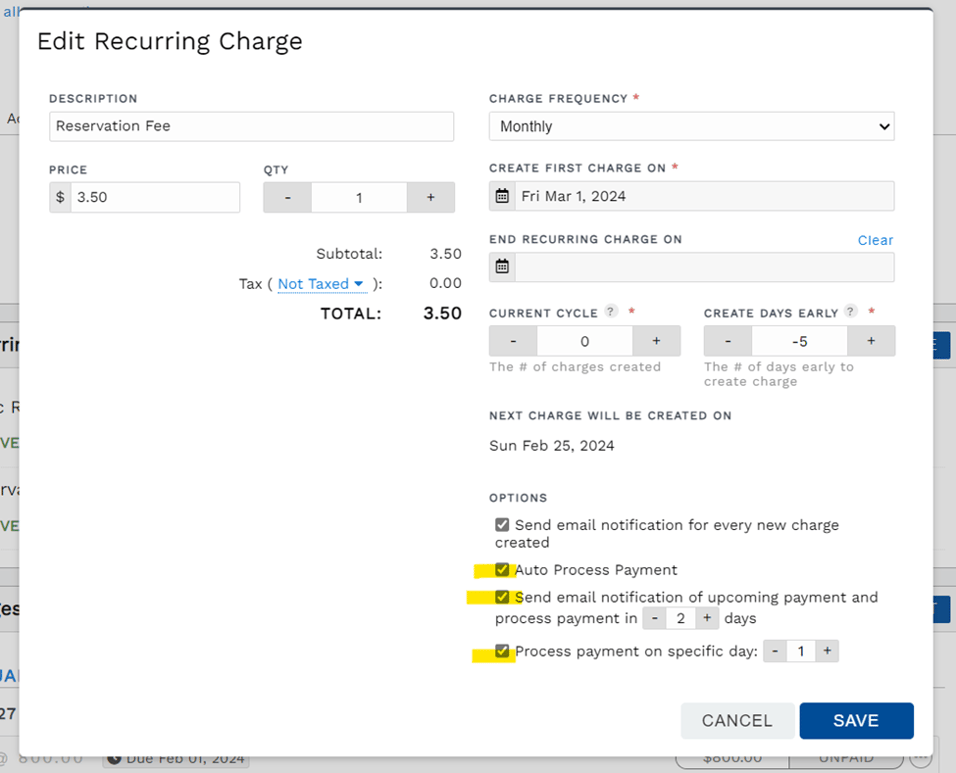Disable email notification for every new charge
This screenshot has height=773, width=956.
coord(502,524)
